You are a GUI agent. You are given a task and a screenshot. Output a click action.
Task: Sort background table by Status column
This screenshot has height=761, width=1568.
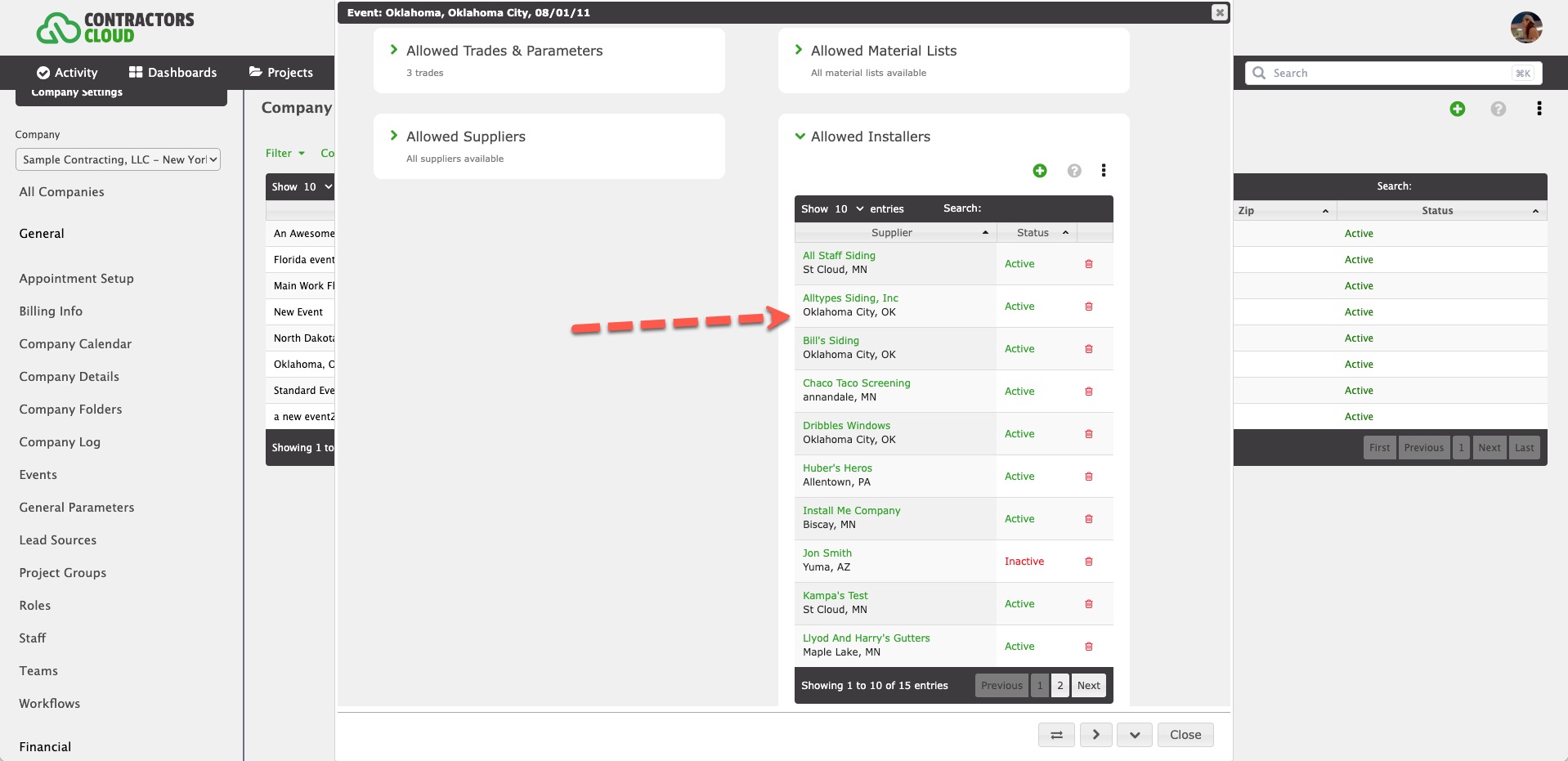click(x=1441, y=211)
